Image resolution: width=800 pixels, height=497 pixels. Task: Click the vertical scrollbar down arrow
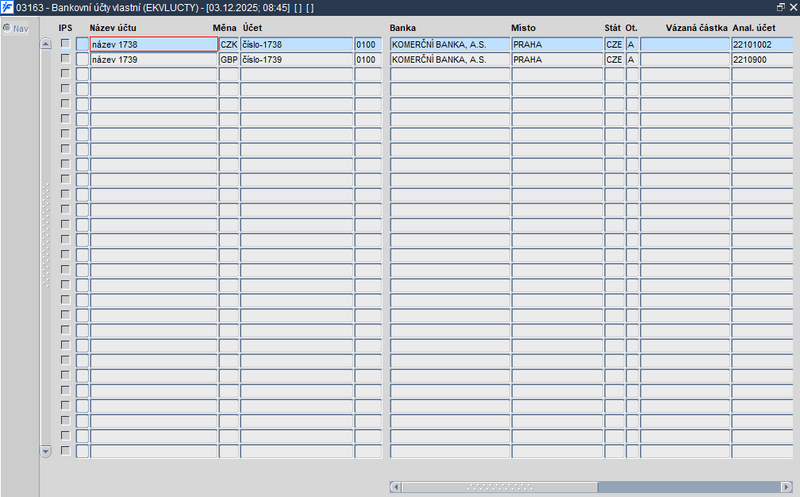46,451
